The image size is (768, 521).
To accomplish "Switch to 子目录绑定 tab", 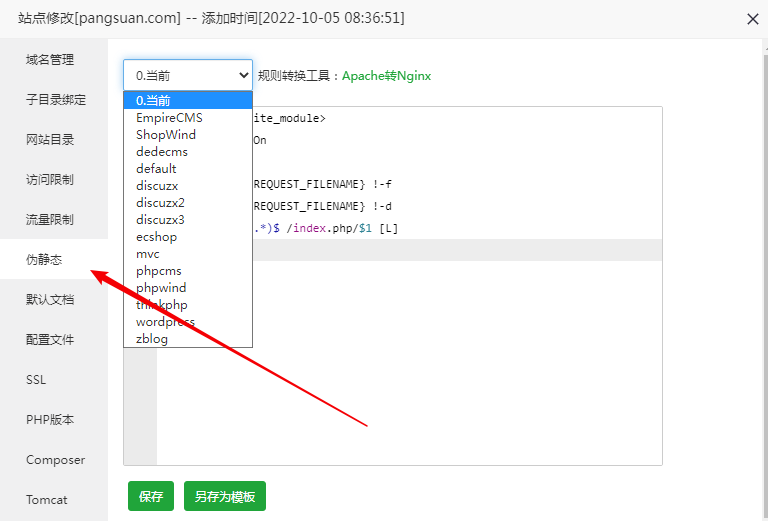I will pyautogui.click(x=56, y=100).
